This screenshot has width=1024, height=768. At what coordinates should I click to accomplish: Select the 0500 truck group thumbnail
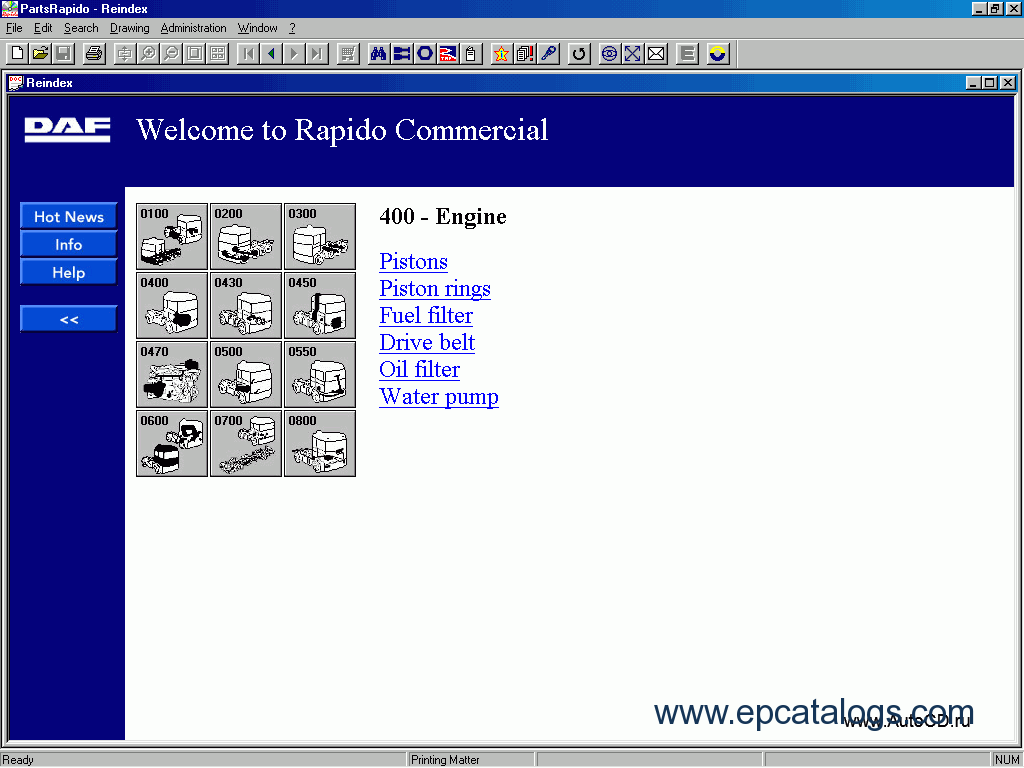[246, 374]
